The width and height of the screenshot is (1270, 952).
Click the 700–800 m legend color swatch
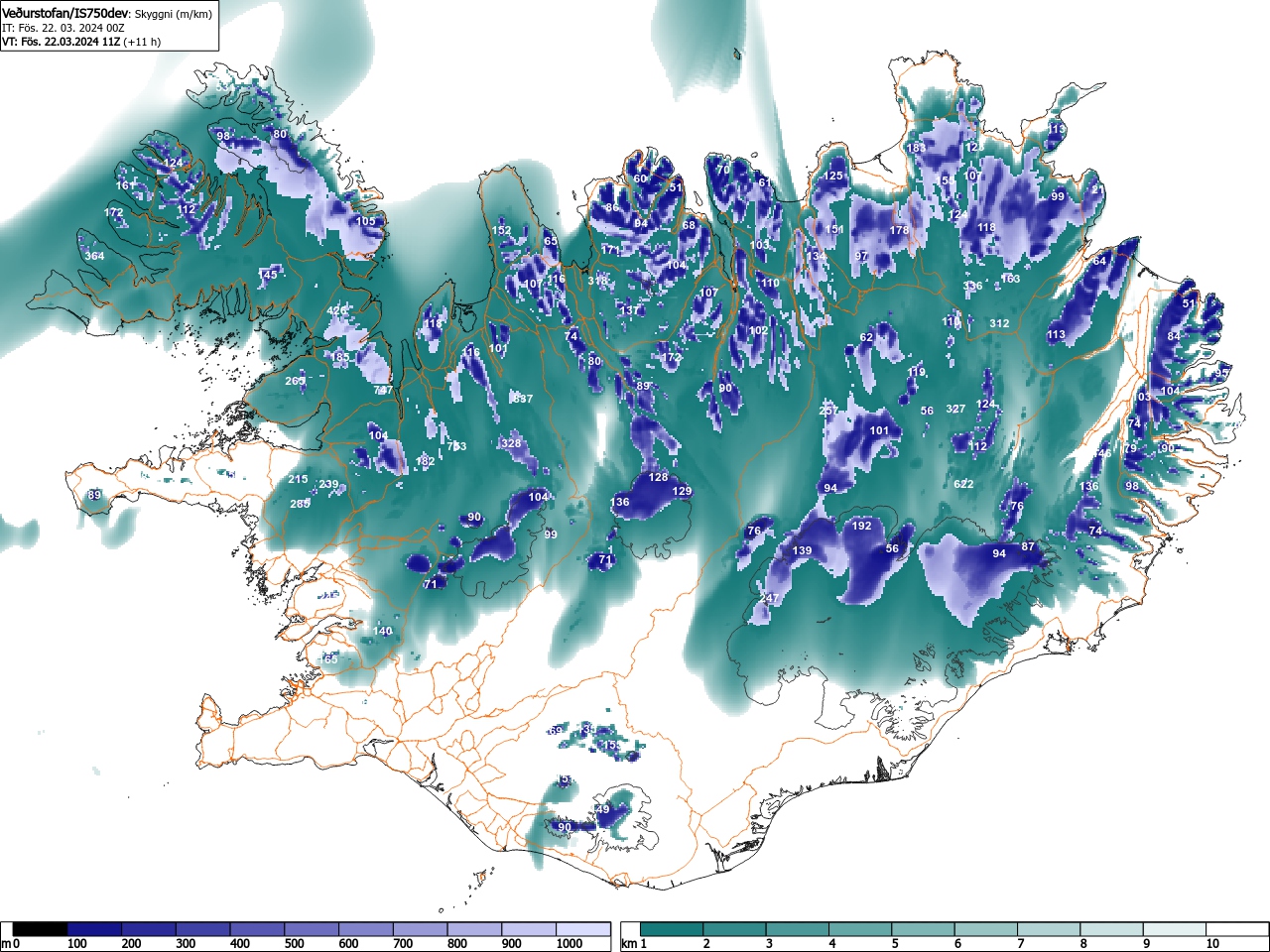(x=420, y=929)
